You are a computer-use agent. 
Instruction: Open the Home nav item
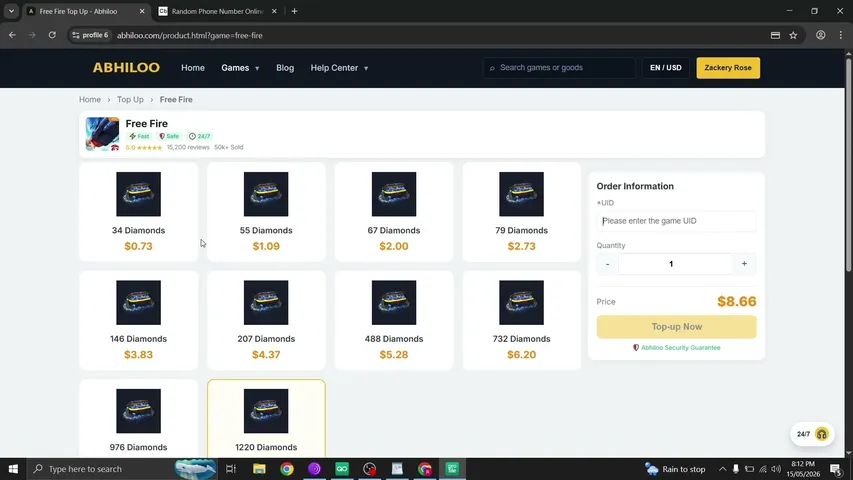pyautogui.click(x=193, y=68)
